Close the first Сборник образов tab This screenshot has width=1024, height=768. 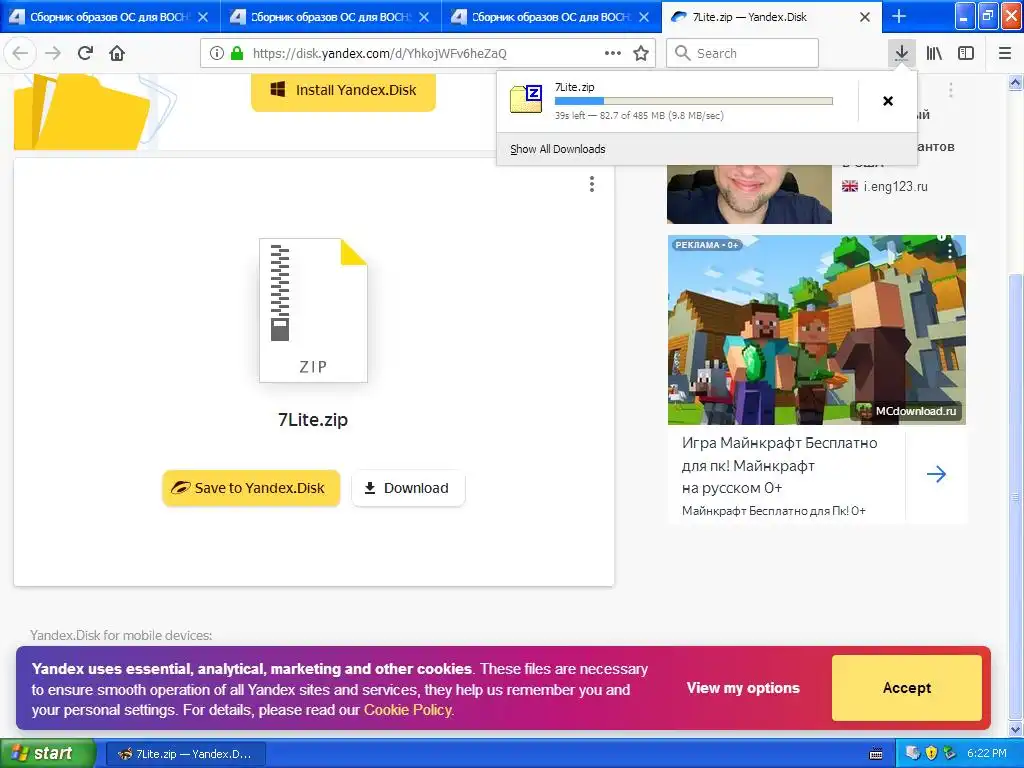[203, 17]
